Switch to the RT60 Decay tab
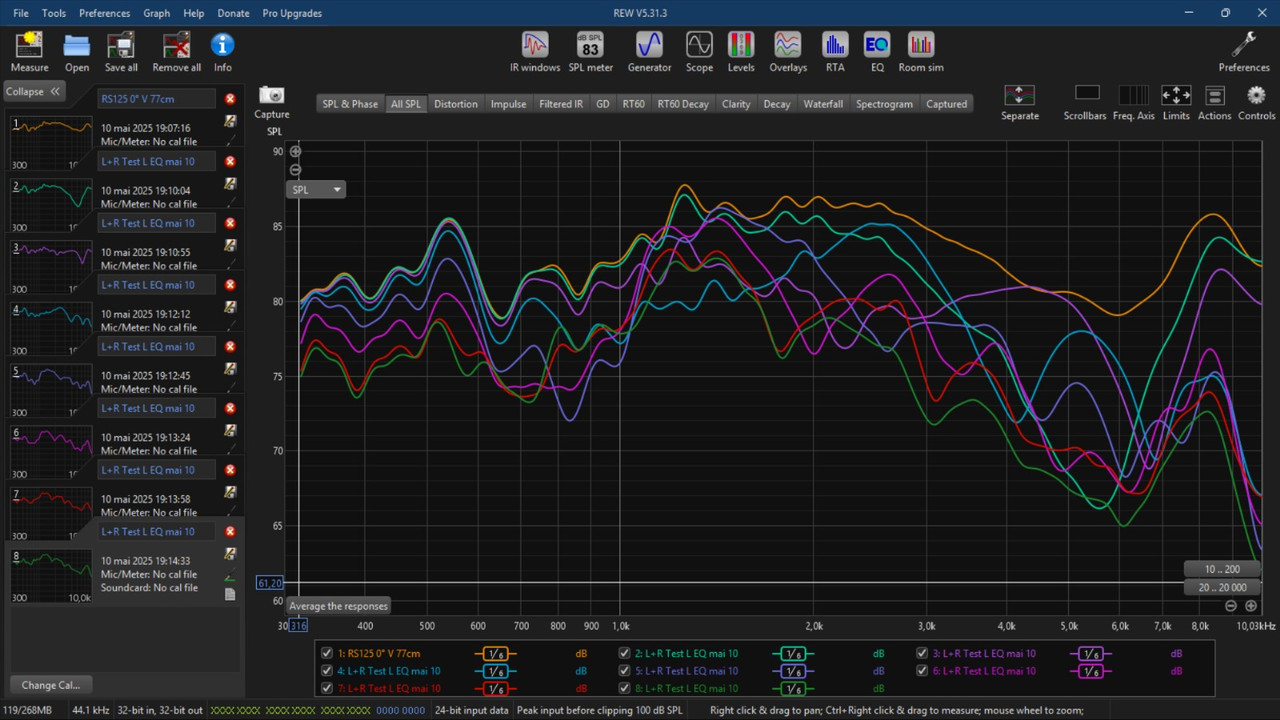Image resolution: width=1280 pixels, height=720 pixels. click(683, 104)
